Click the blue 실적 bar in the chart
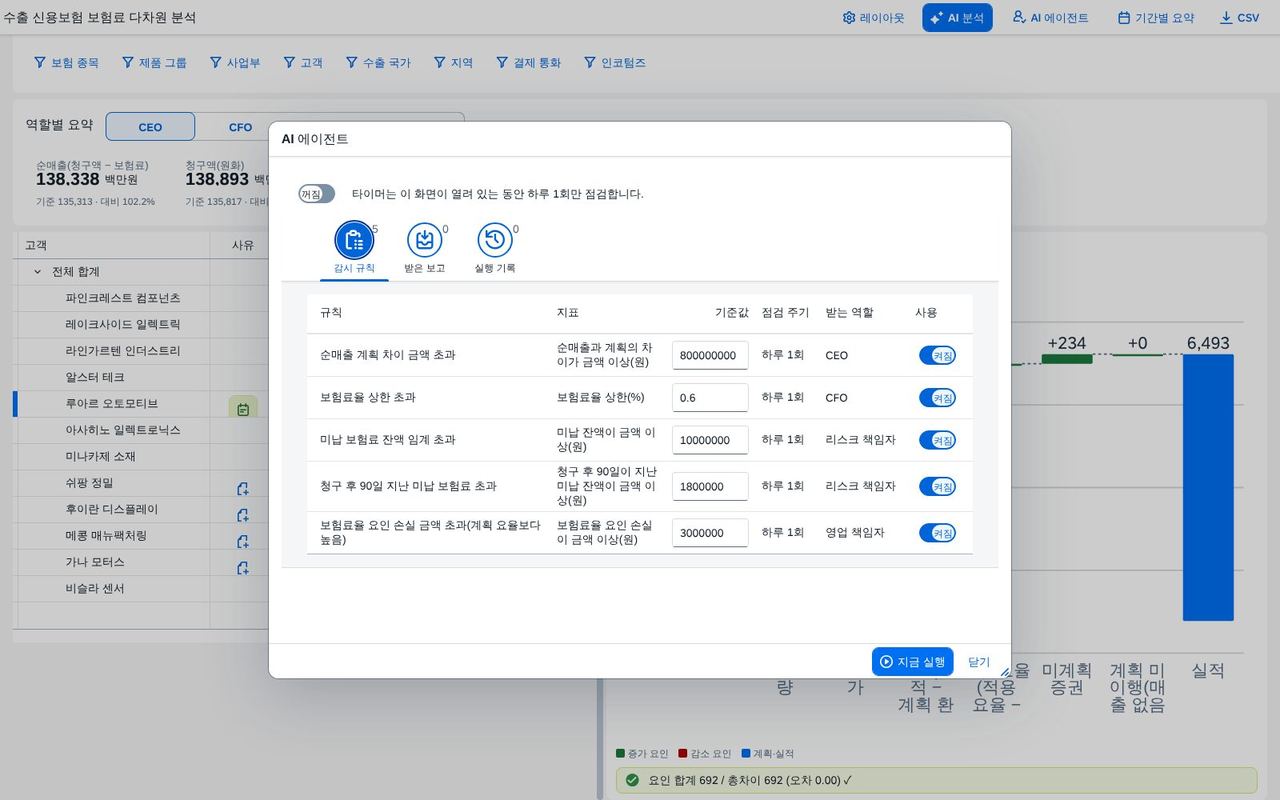Screen dimensions: 1280x800 coord(1208,487)
